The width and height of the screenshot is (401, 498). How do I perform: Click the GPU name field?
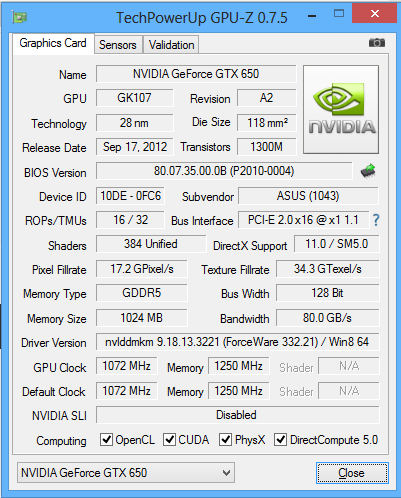click(196, 74)
